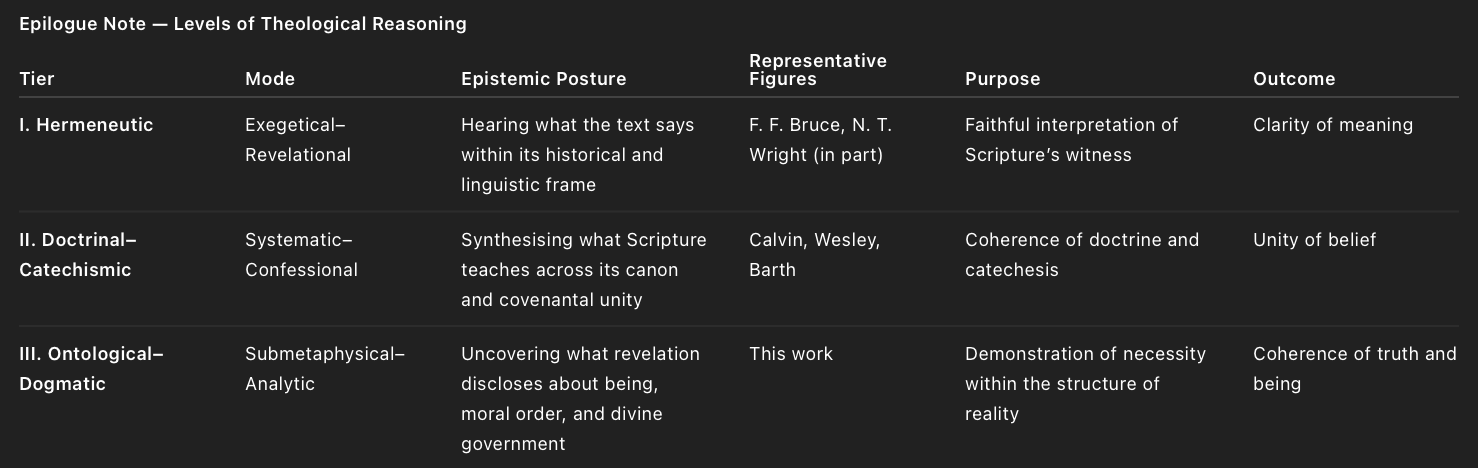Click the "Systematic–Confessional" mode cell
The height and width of the screenshot is (468, 1478).
click(301, 255)
